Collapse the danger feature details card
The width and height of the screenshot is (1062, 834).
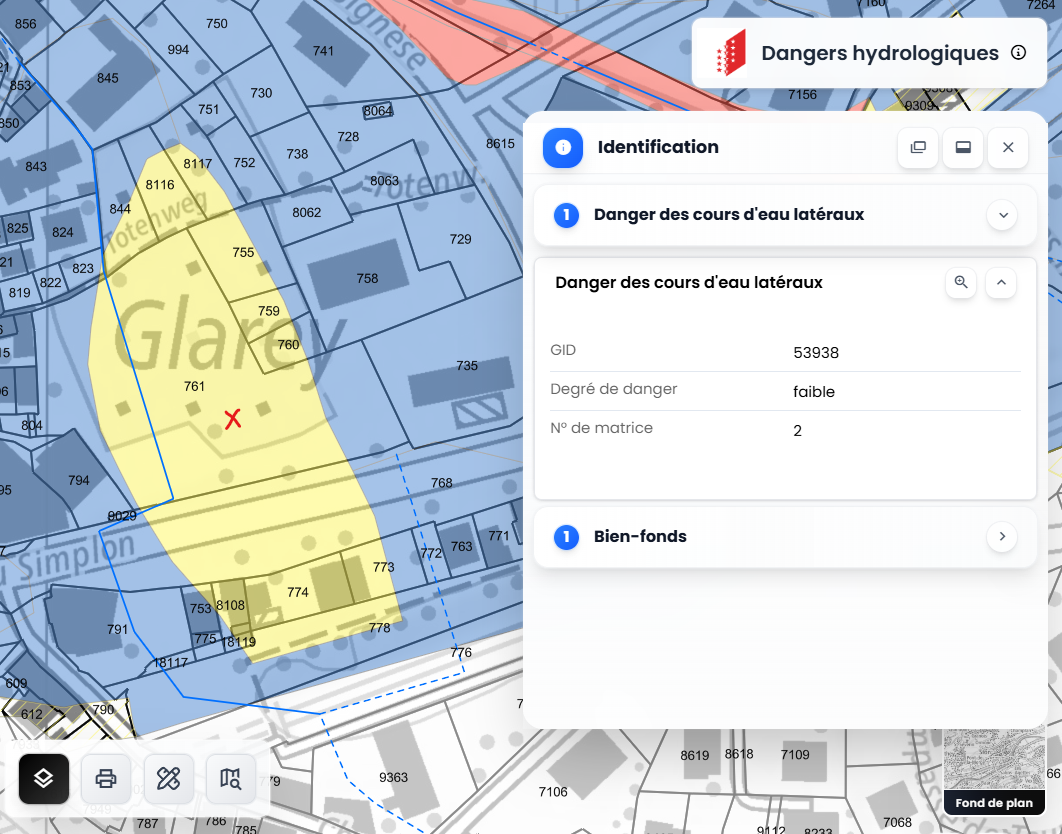click(1001, 283)
